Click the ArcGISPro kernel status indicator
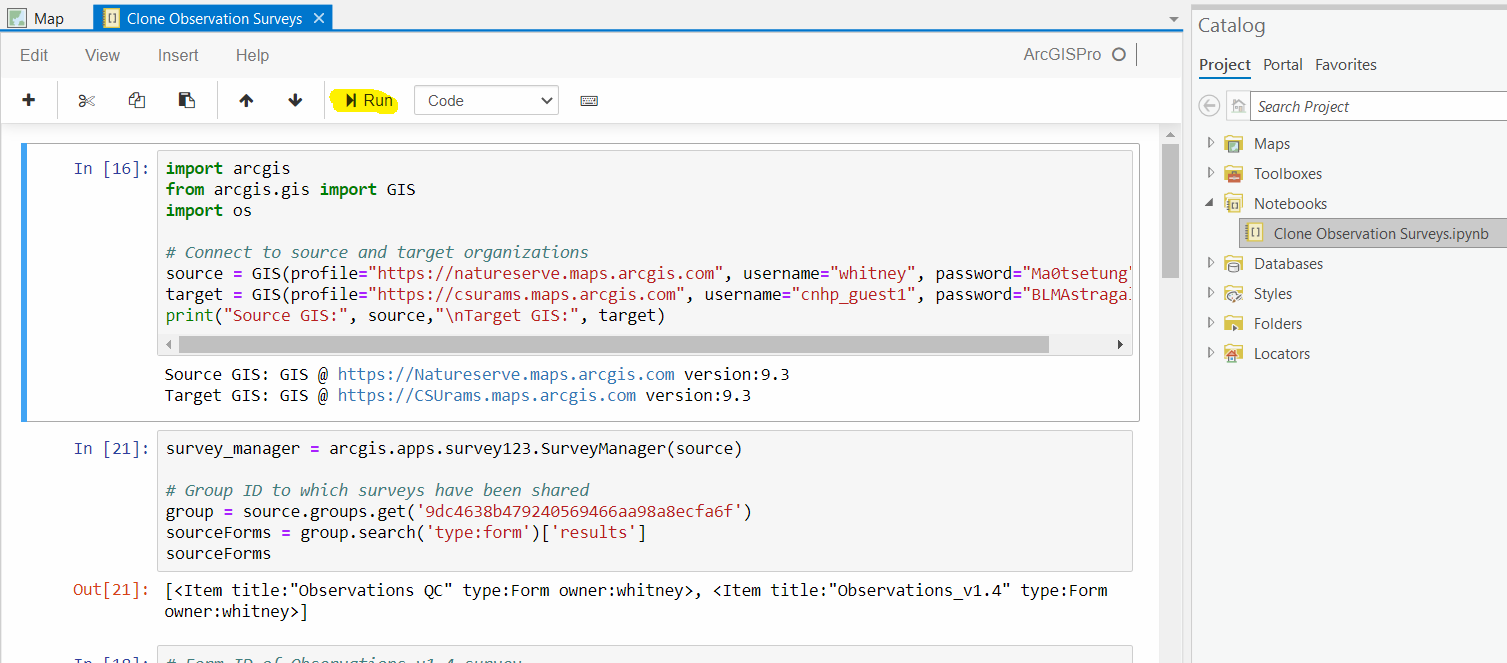 coord(1119,55)
